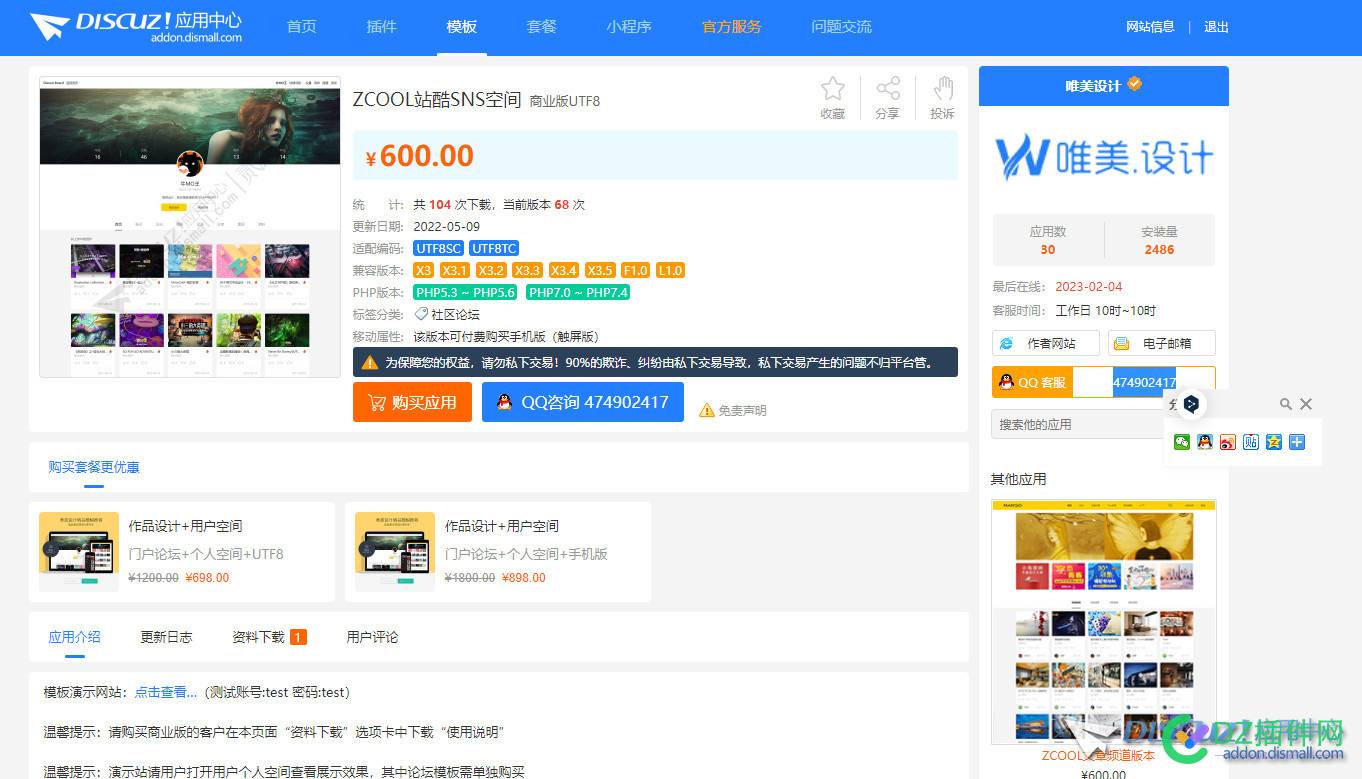
Task: Click the PHP7.0 ~ PHP7.4 tag
Action: (578, 292)
